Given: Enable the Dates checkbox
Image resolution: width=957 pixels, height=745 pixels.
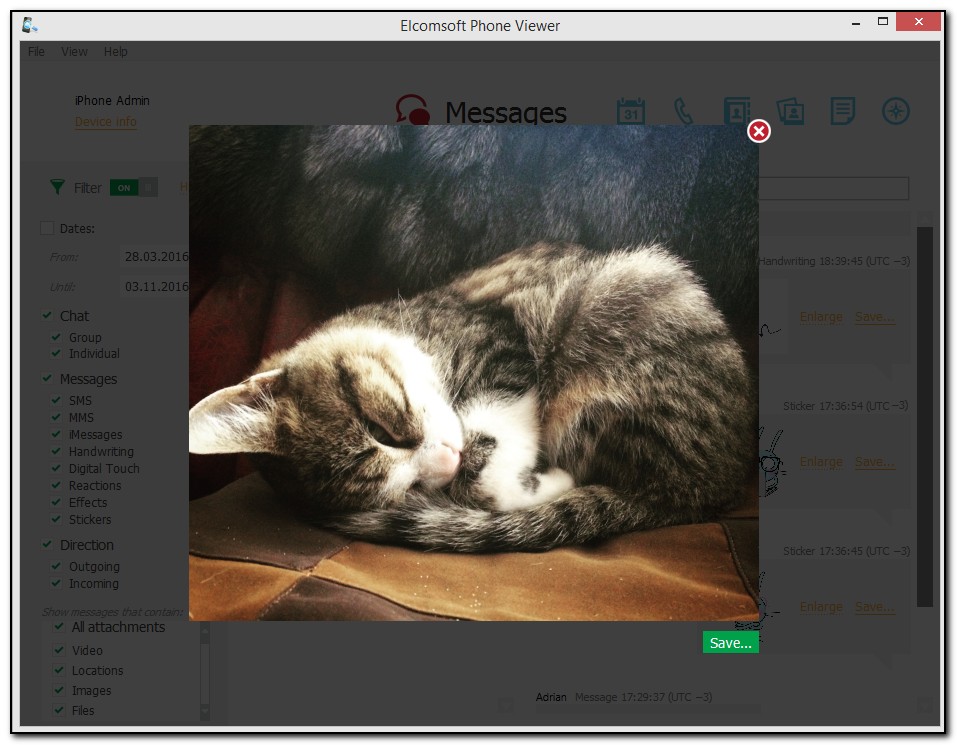Looking at the screenshot, I should click(x=47, y=228).
